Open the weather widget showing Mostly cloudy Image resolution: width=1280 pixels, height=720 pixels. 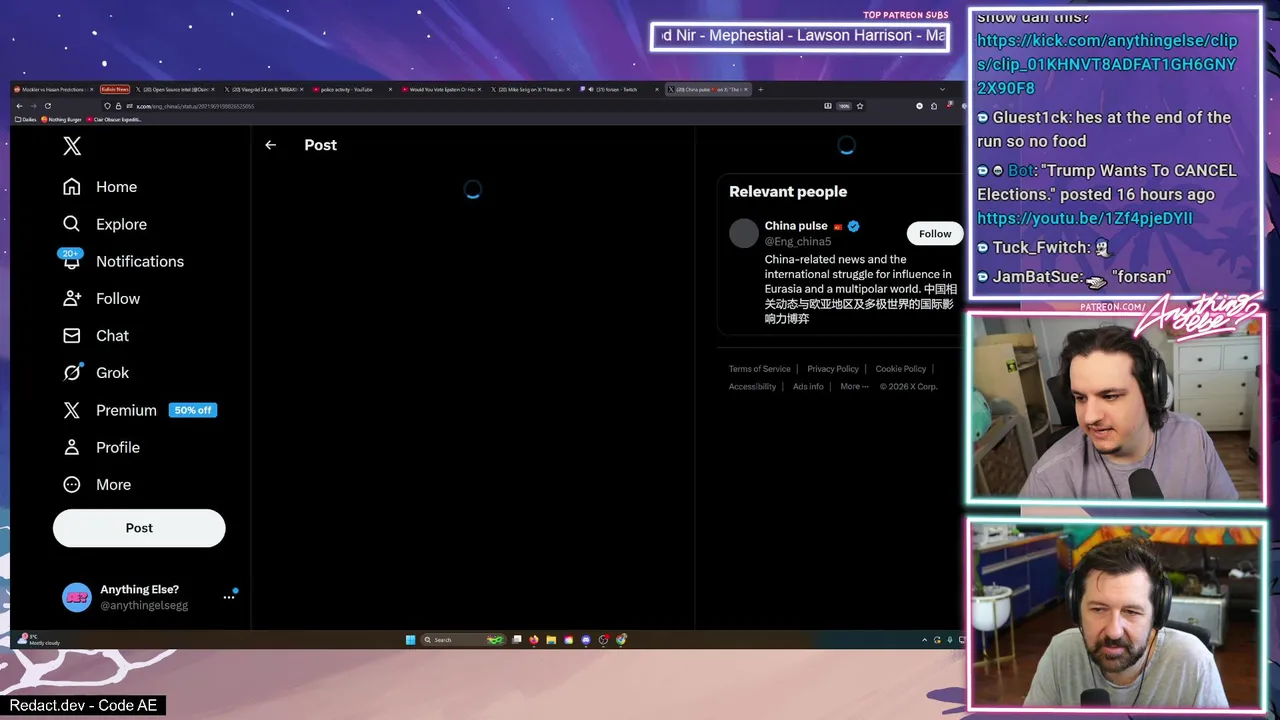40,640
